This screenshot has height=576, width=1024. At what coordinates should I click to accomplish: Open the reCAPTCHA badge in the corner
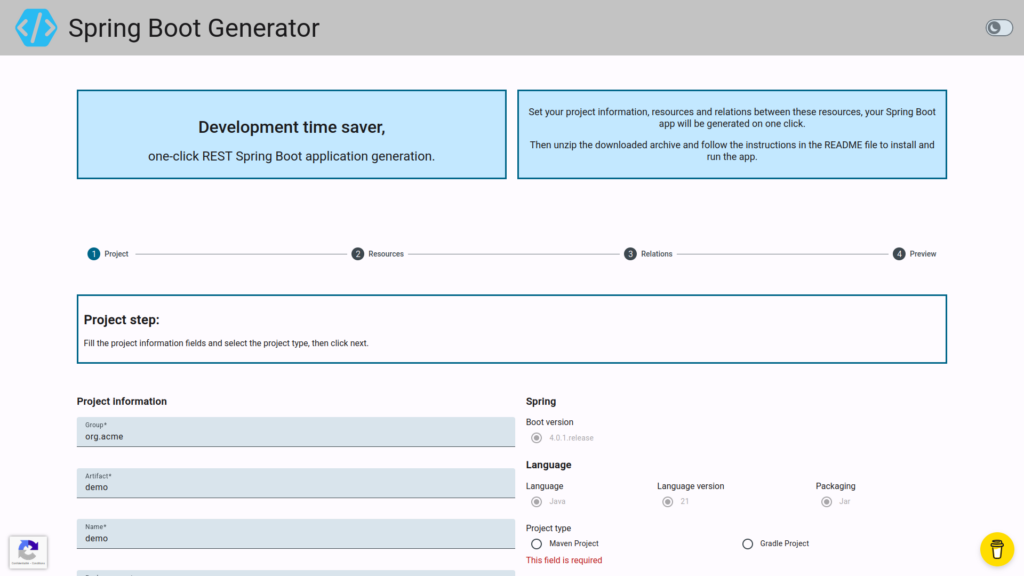point(28,552)
